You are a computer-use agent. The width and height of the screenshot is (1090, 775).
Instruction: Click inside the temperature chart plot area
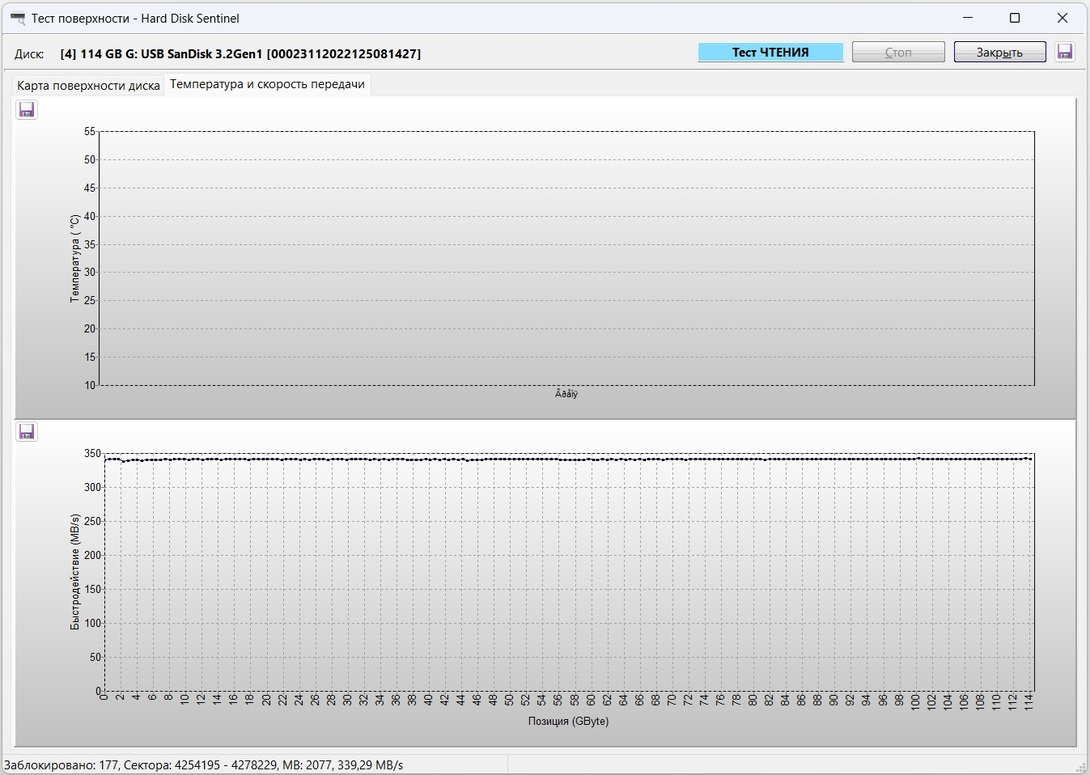tap(566, 258)
